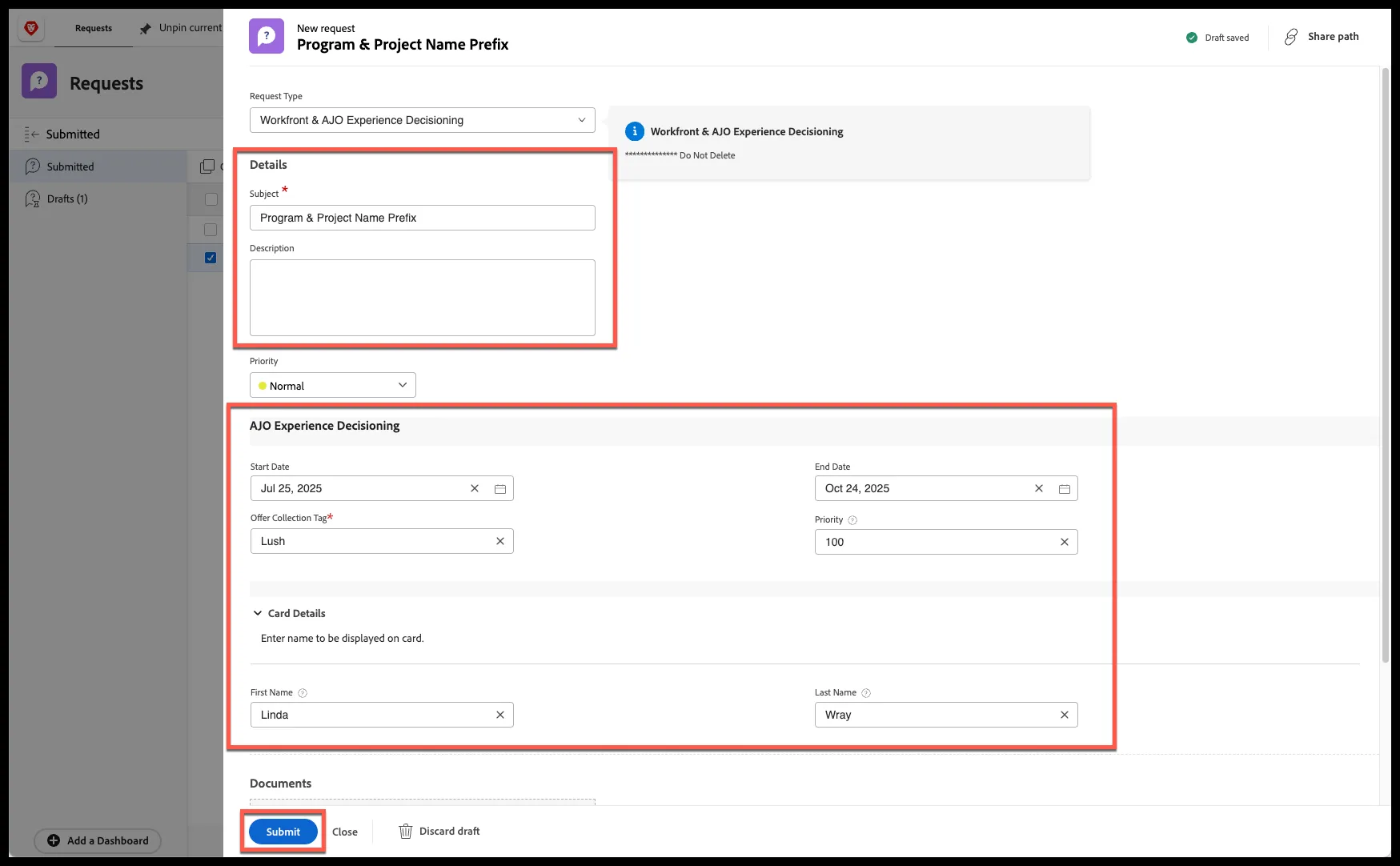Click Add a Dashboard button
1400x866 pixels.
(98, 840)
